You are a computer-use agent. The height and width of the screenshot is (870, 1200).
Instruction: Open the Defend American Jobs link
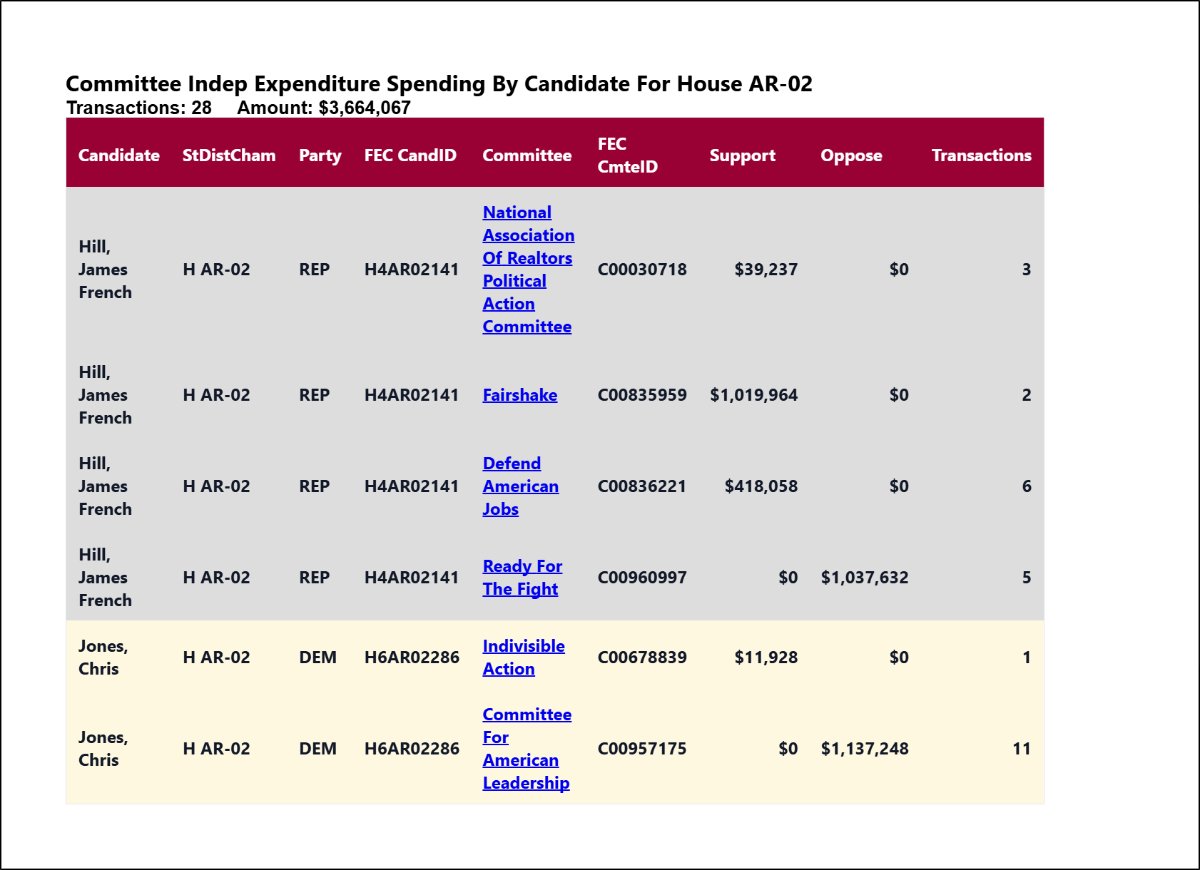521,486
